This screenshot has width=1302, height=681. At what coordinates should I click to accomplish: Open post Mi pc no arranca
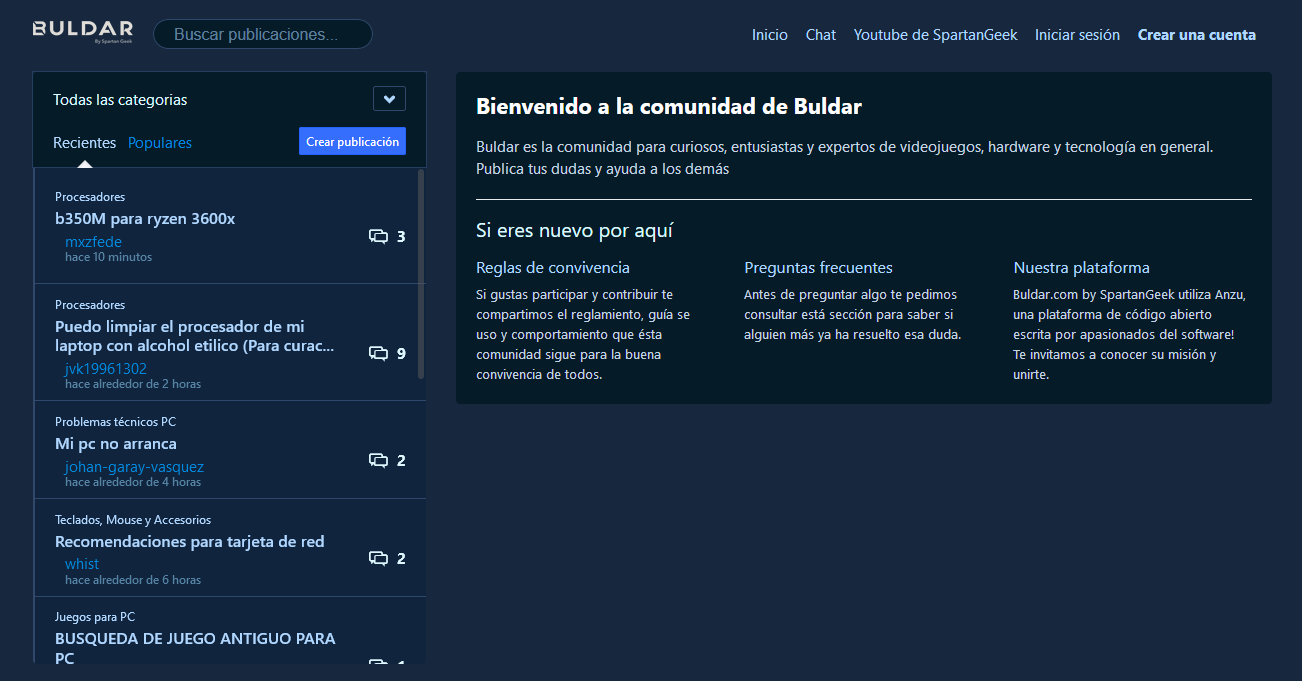(x=116, y=443)
